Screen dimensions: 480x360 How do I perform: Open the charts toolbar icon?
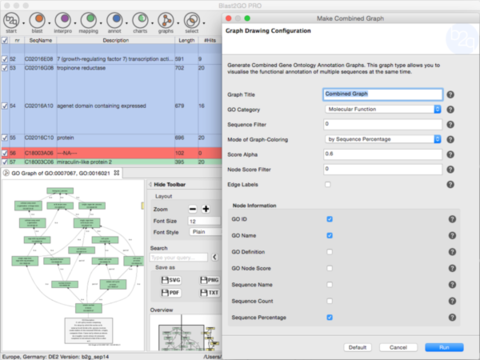pyautogui.click(x=140, y=21)
